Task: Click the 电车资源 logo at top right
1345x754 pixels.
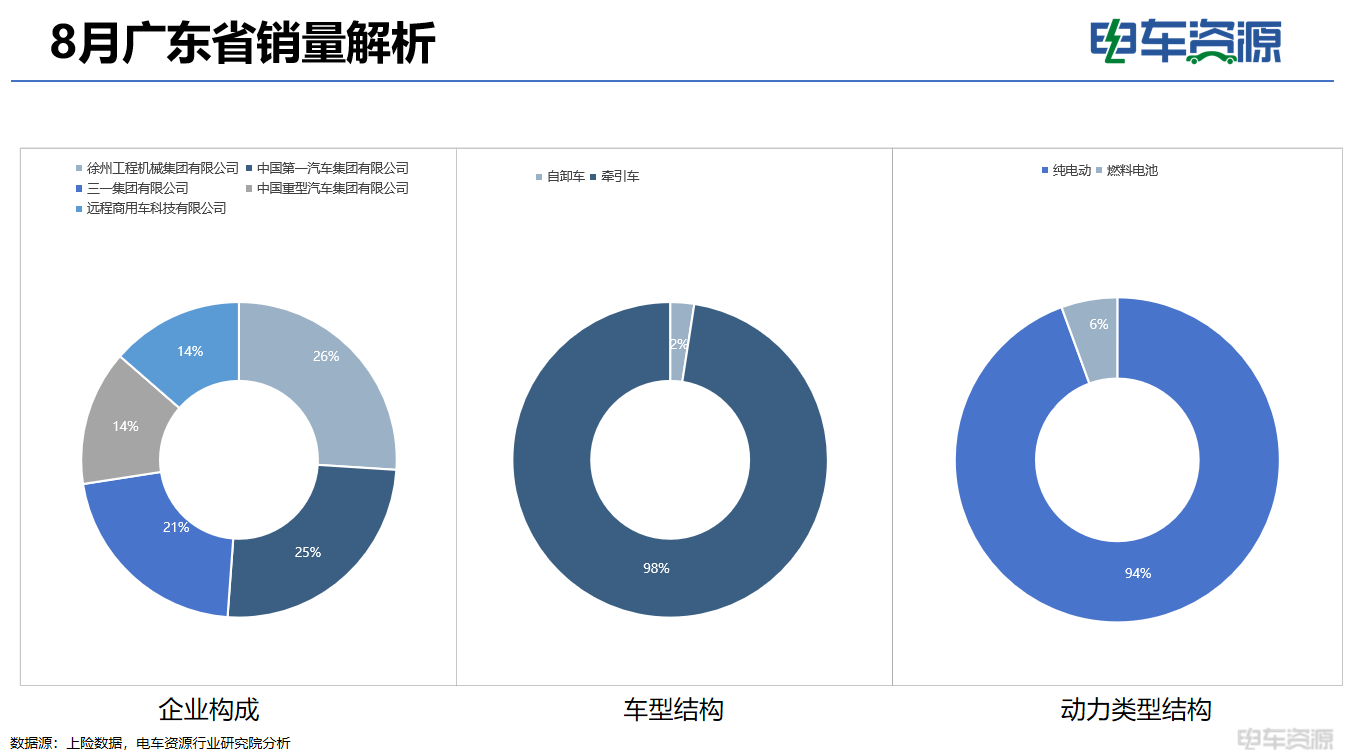Action: pos(1185,42)
